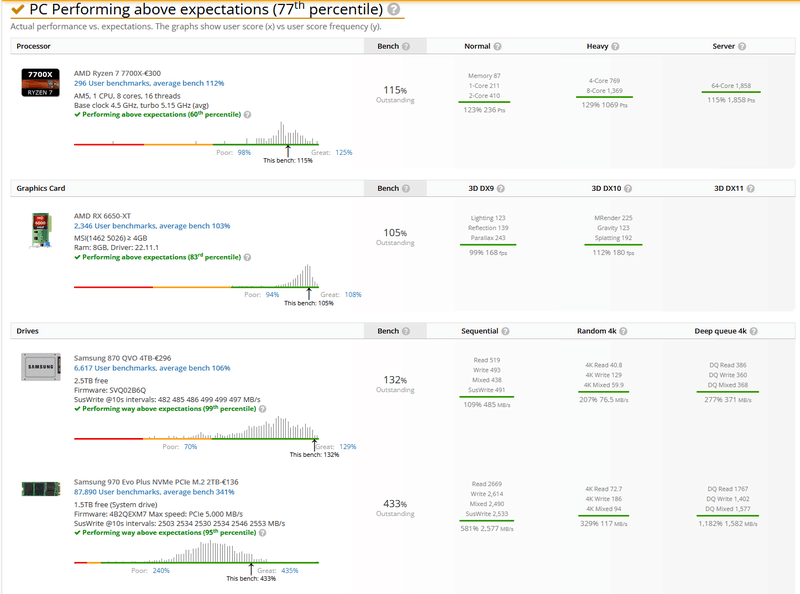Image resolution: width=800 pixels, height=594 pixels.
Task: Click 1,182% 1,582 MB/s deep queue result
Action: (728, 524)
